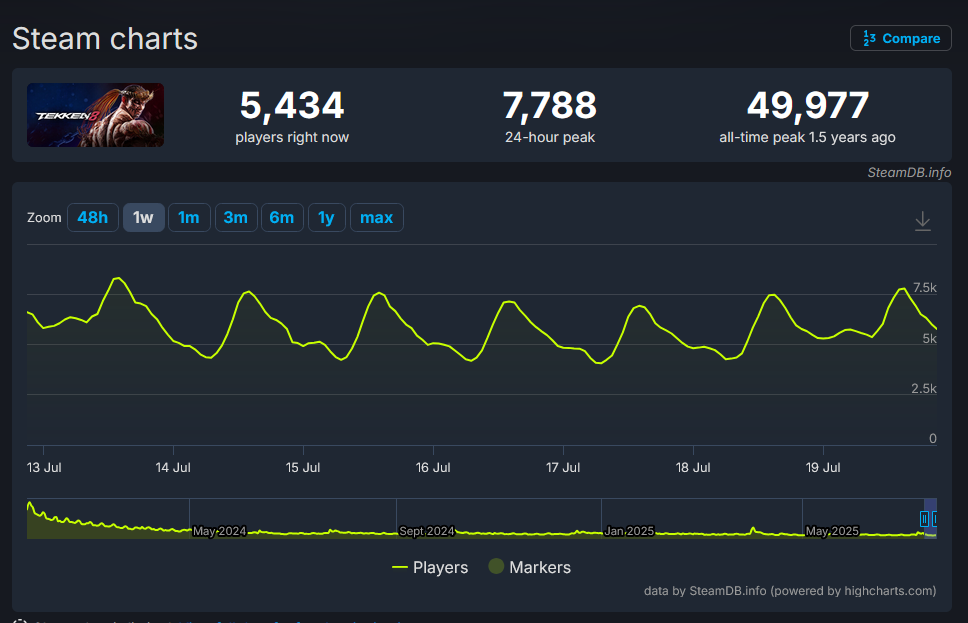Toggle the Players series in legend

coord(430,567)
